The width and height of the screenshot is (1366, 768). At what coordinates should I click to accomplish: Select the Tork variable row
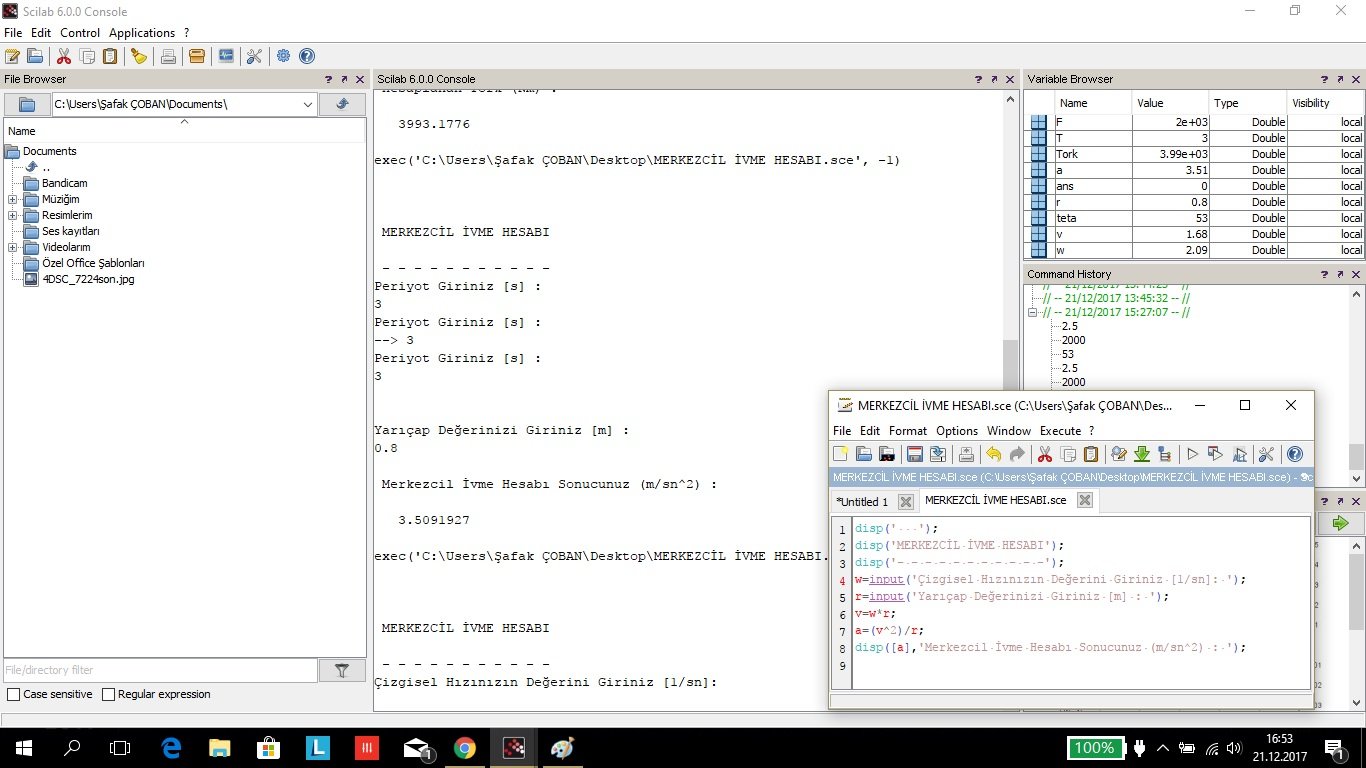pyautogui.click(x=1196, y=154)
